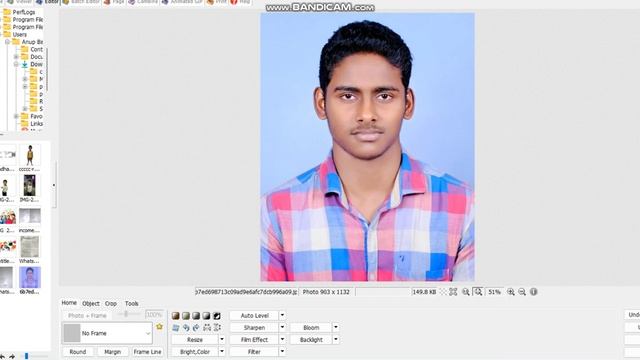The image size is (640, 360).
Task: Flip the photo horizontally
Action: 207,327
